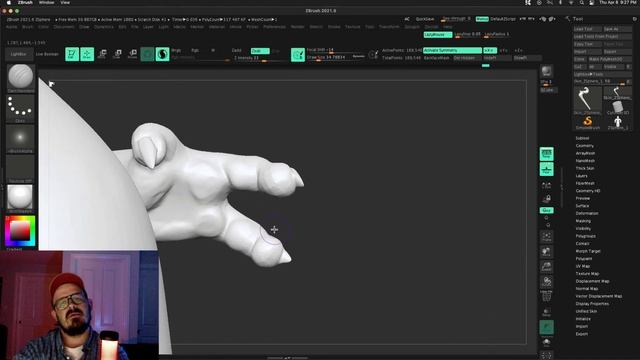Click the brush-circle icon left of Focal Shift
This screenshot has height=360, width=640.
tap(298, 55)
